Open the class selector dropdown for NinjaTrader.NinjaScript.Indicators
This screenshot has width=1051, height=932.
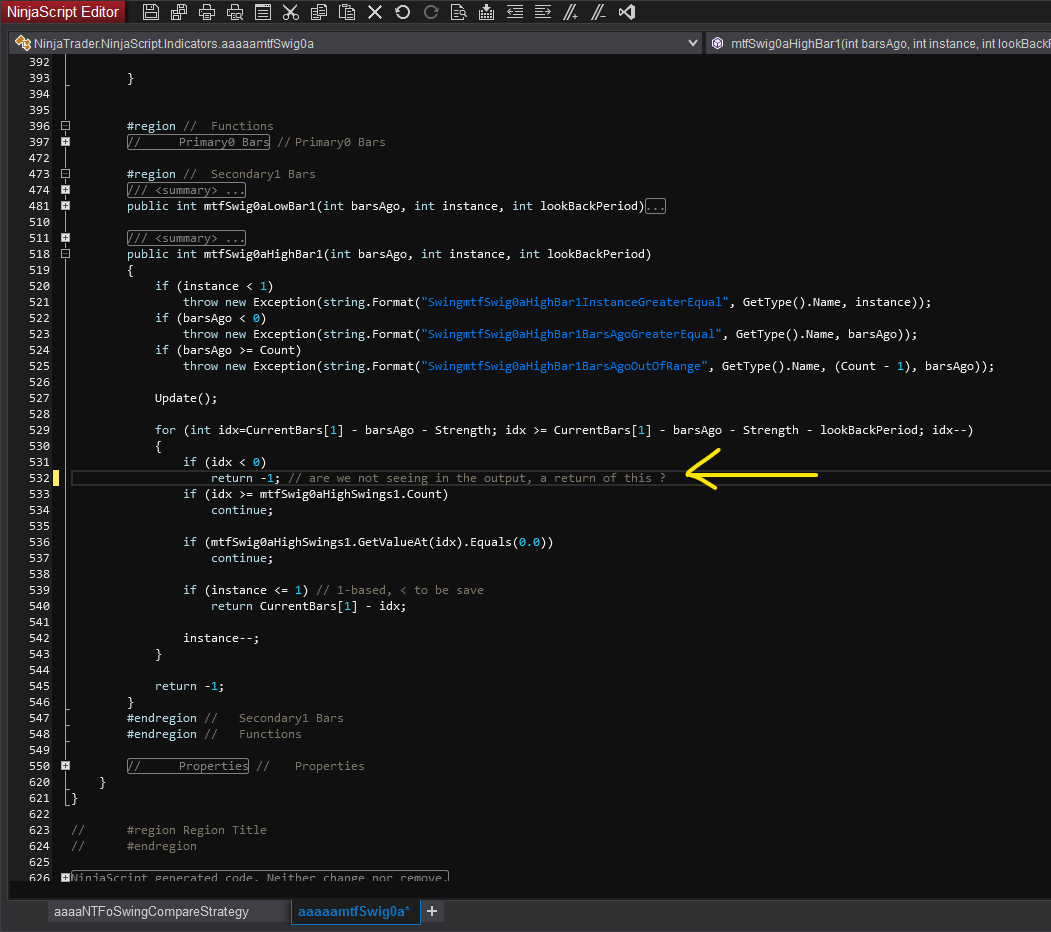pyautogui.click(x=694, y=43)
